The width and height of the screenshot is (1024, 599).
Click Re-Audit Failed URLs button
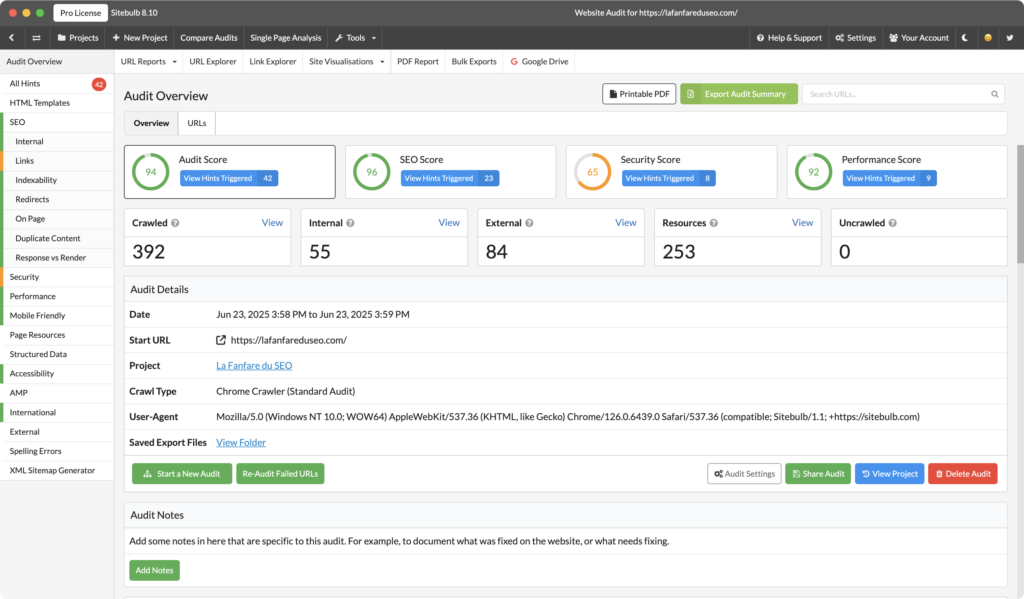pyautogui.click(x=280, y=474)
